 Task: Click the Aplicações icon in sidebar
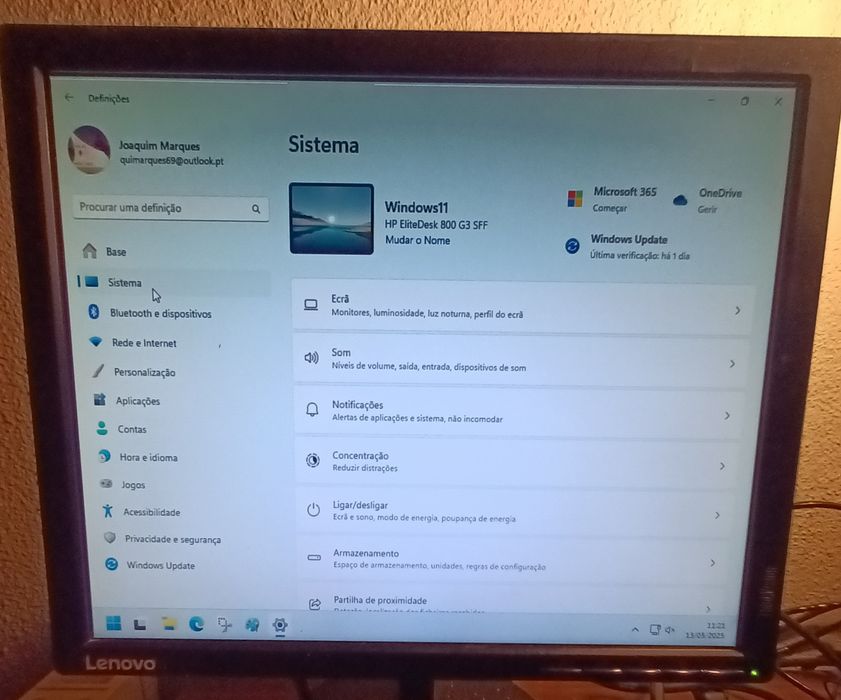(x=100, y=399)
